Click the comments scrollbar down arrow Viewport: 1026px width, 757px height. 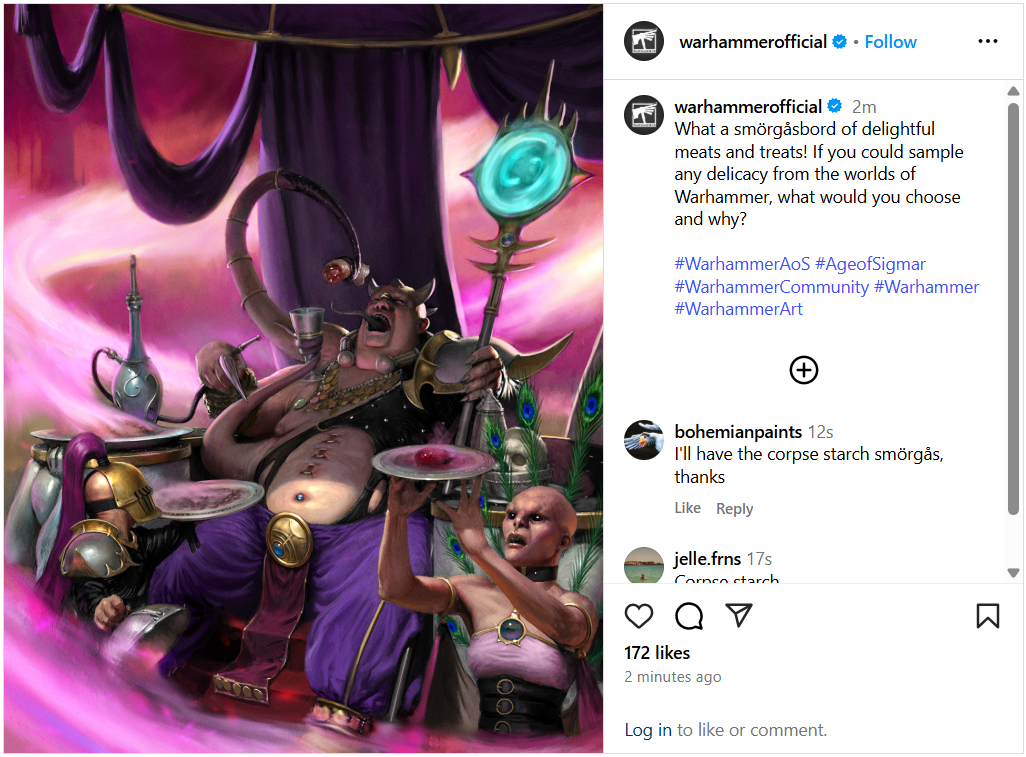click(x=1013, y=572)
